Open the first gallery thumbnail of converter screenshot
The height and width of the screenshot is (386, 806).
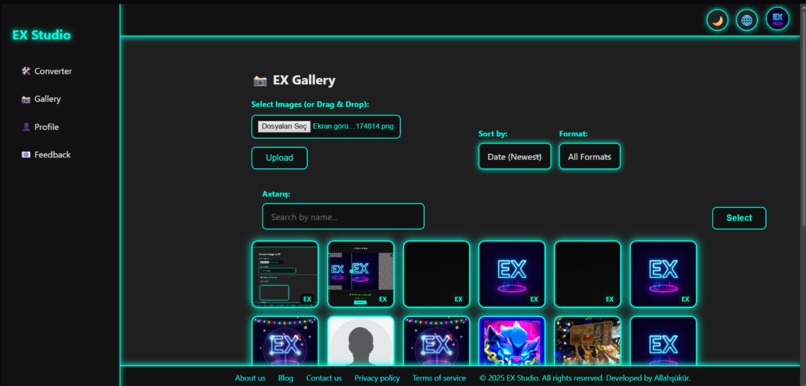coord(285,274)
